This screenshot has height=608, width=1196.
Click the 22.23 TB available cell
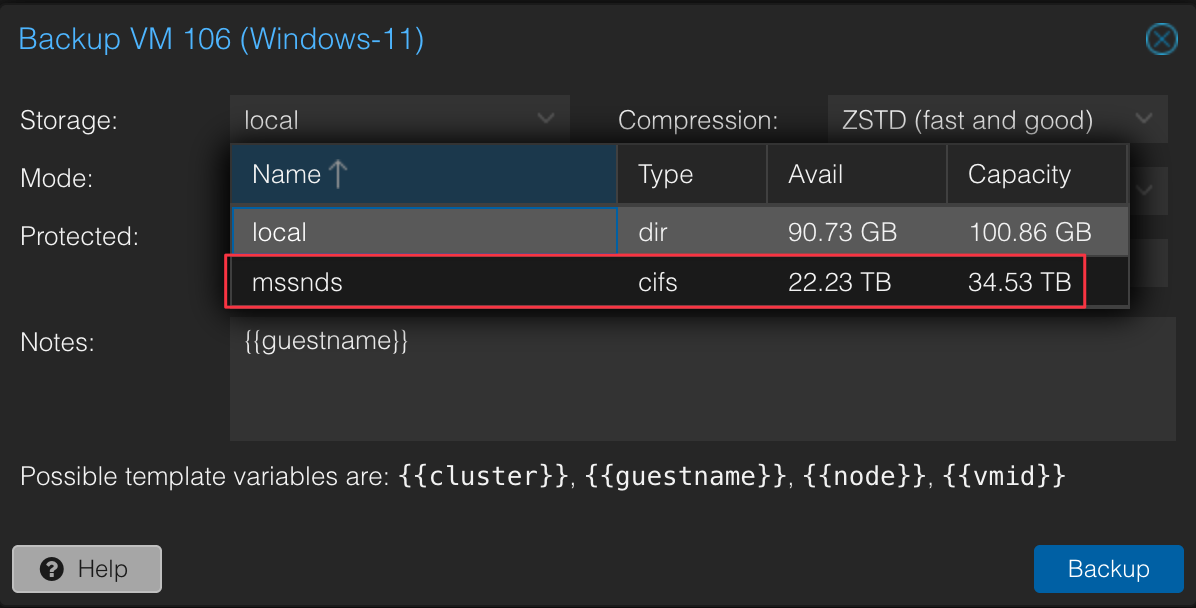click(857, 282)
